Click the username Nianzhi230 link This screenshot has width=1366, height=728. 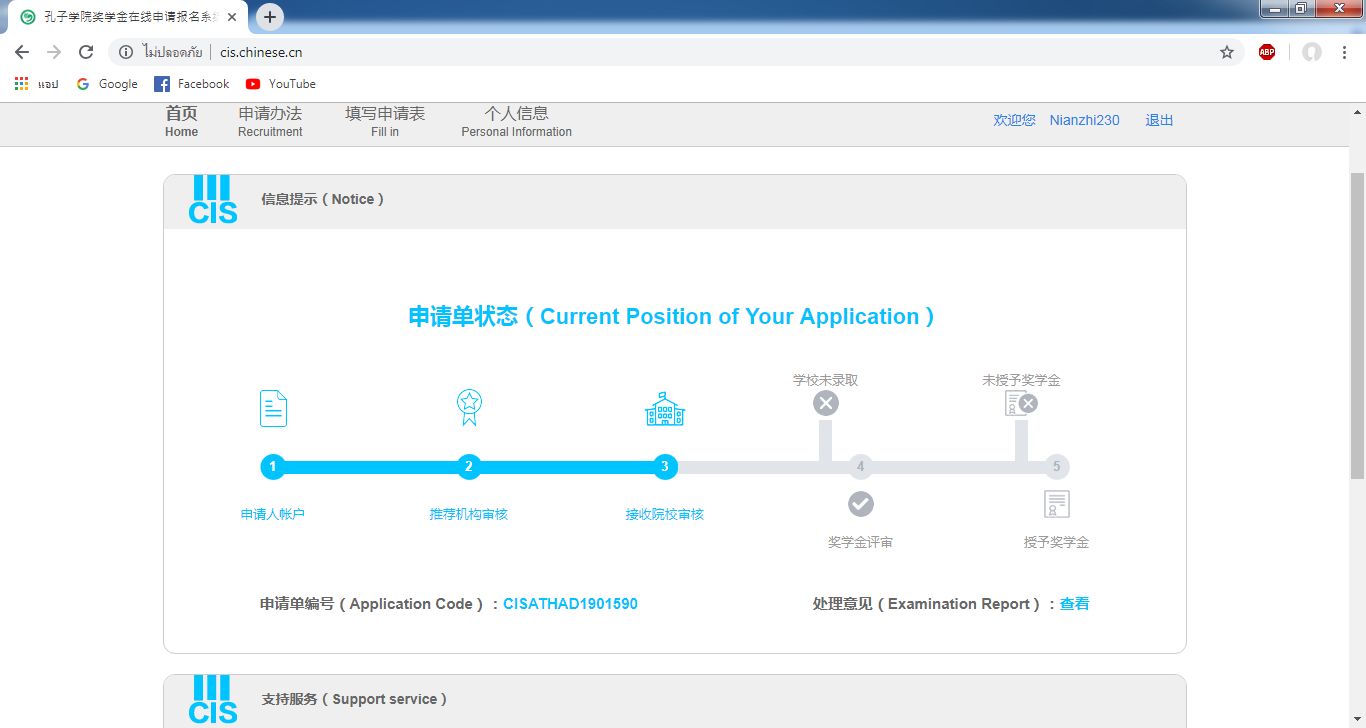1084,120
